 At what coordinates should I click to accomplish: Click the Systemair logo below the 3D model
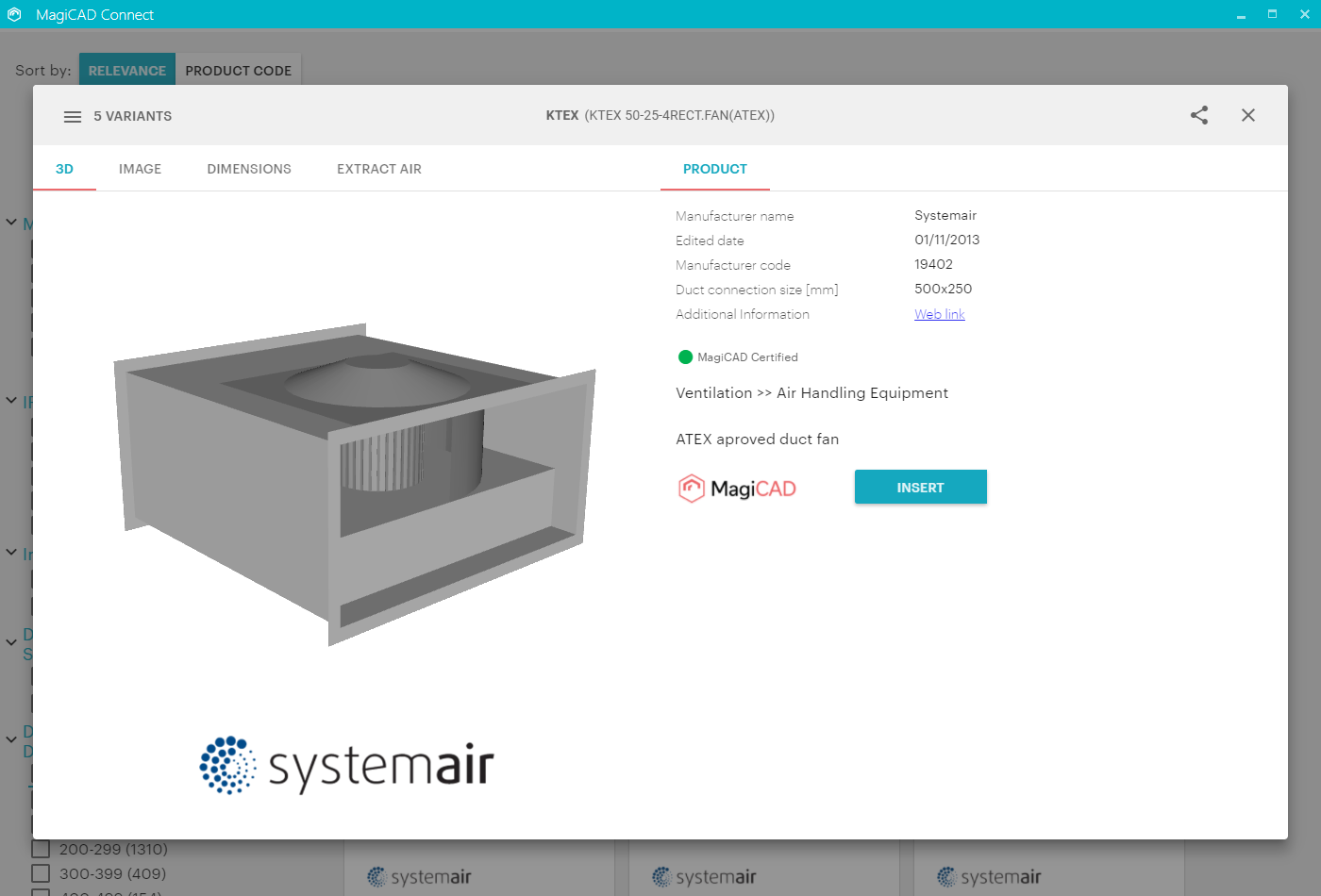(346, 766)
